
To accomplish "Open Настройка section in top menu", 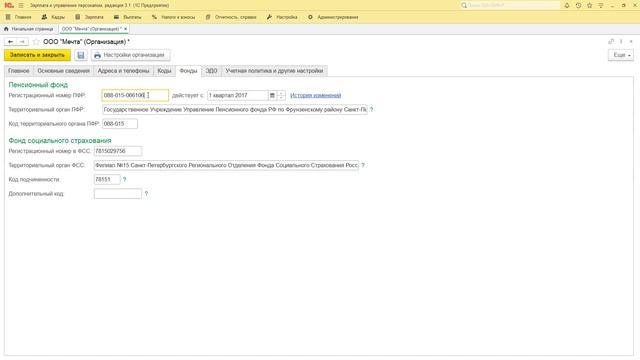I will click(x=282, y=17).
